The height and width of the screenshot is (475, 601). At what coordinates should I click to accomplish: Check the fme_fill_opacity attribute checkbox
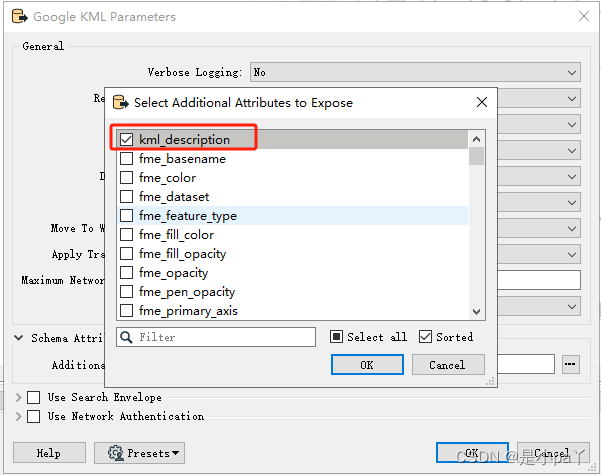click(126, 254)
